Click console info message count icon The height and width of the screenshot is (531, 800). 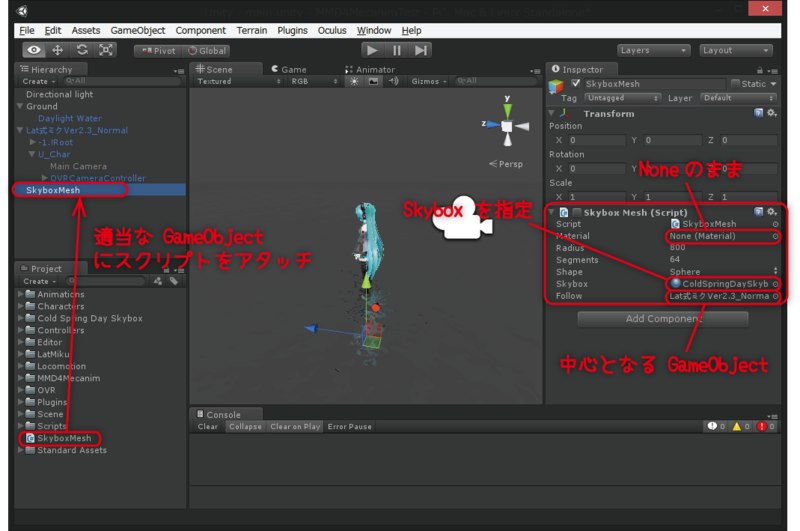[716, 426]
